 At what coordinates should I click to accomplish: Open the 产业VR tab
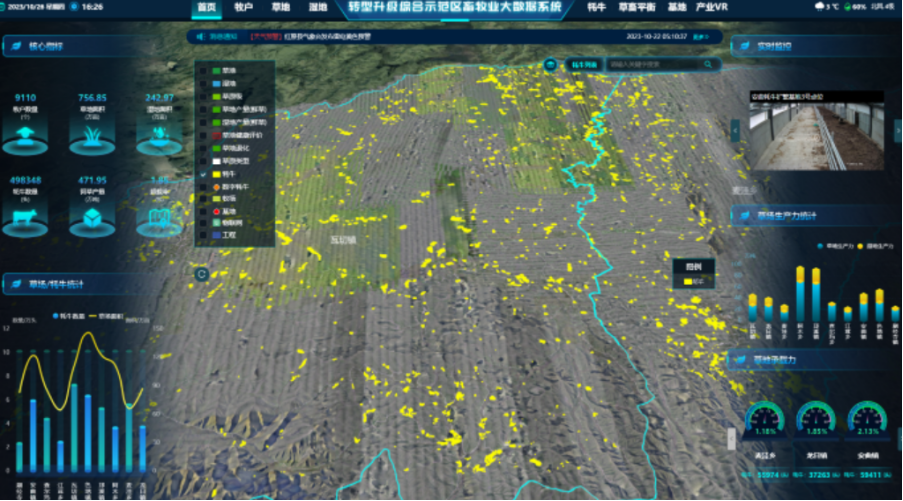(x=711, y=7)
